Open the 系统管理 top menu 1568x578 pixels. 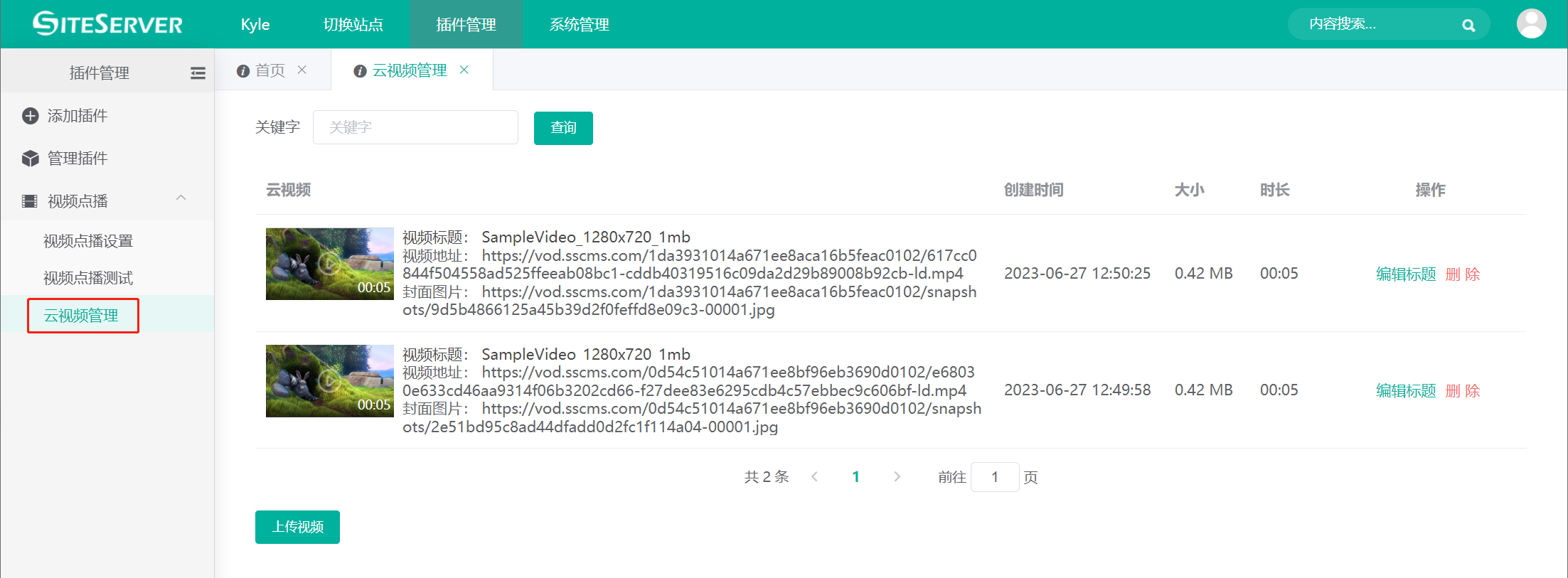(x=579, y=25)
